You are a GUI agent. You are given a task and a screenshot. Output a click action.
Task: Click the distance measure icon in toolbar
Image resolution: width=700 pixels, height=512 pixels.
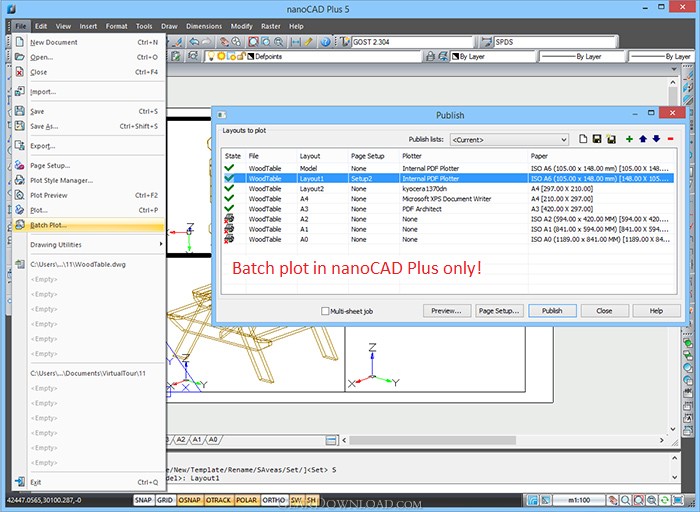click(x=295, y=42)
